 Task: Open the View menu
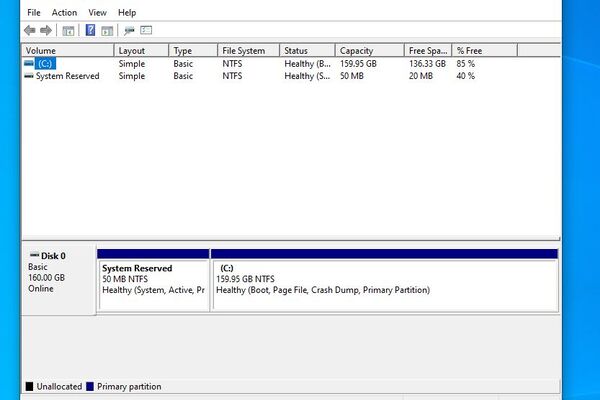[97, 12]
